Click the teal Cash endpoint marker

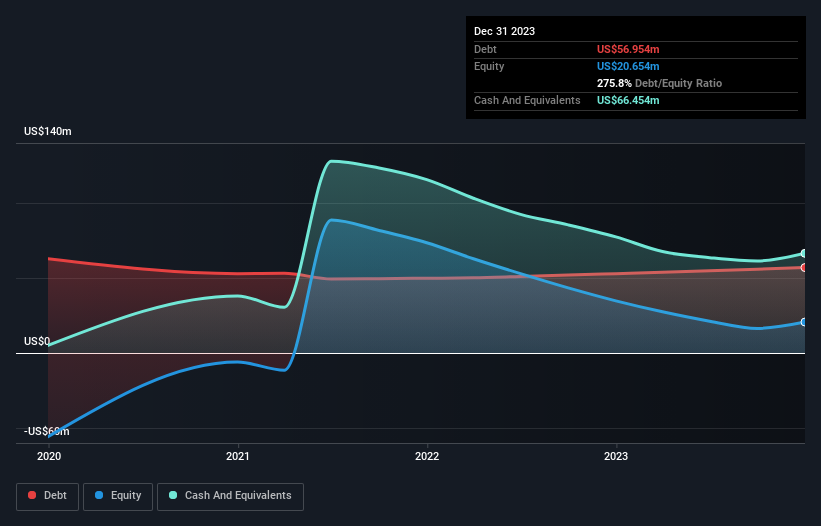coord(804,253)
